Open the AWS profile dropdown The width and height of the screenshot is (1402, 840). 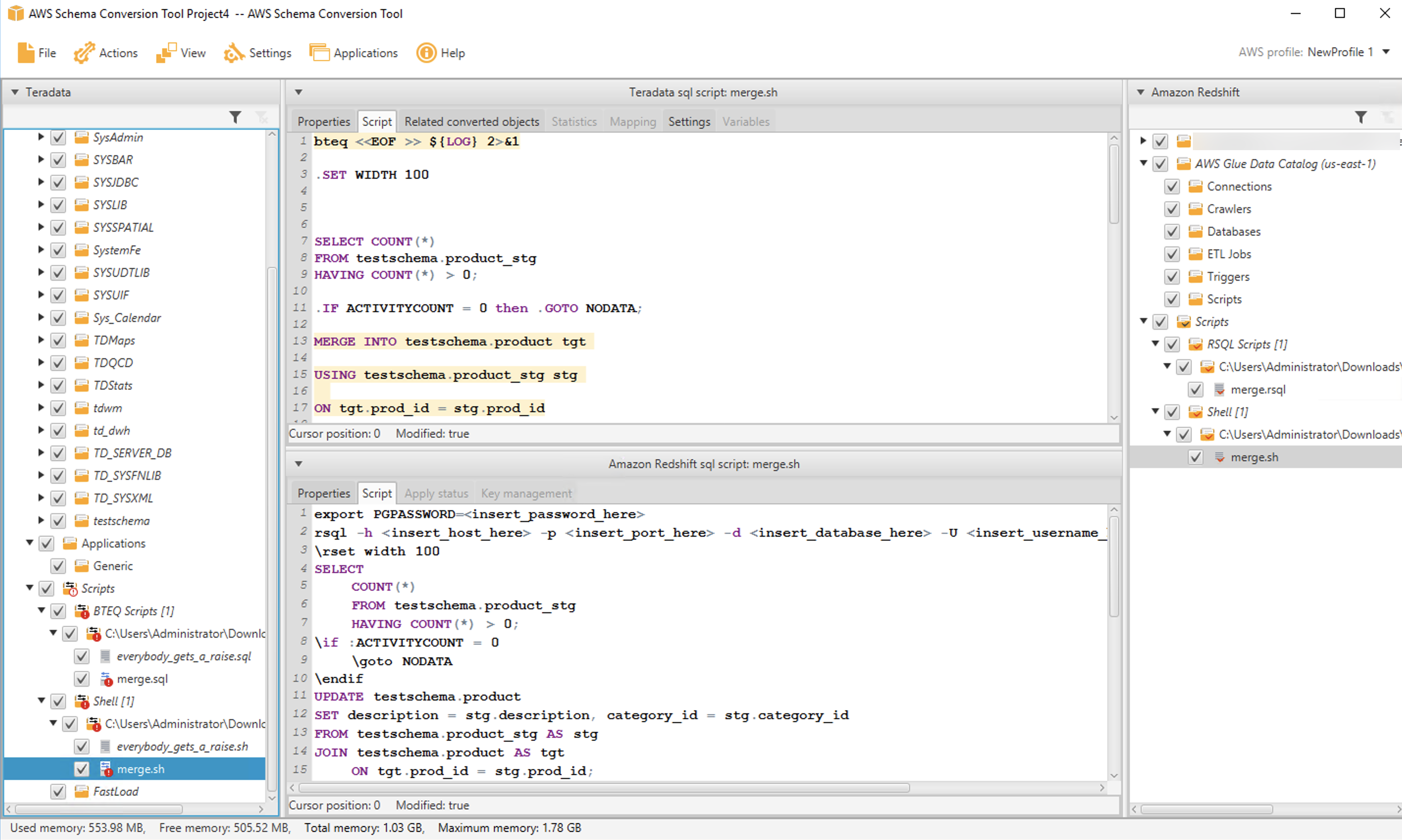(1386, 52)
